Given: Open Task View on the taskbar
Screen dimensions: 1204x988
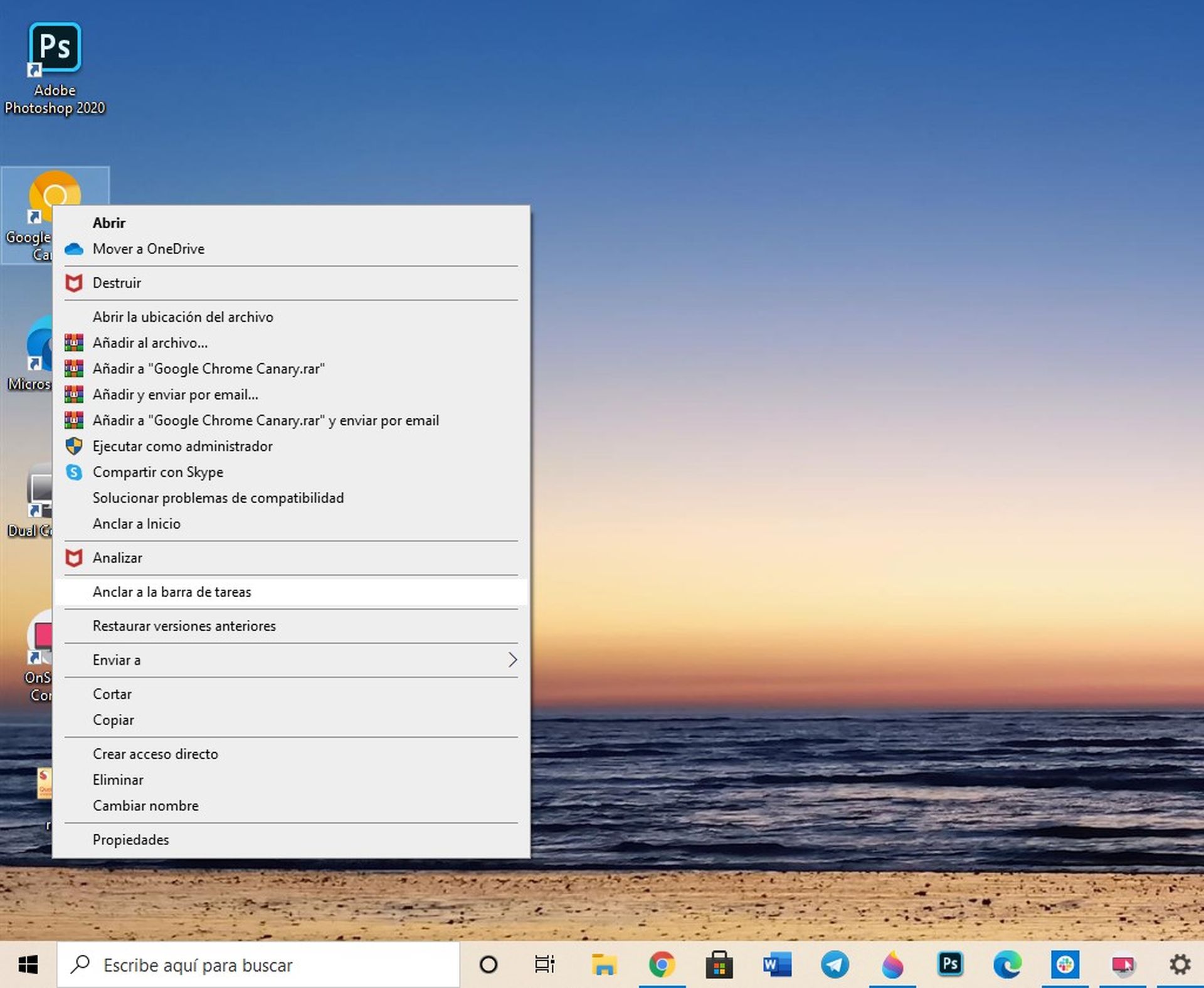Looking at the screenshot, I should pyautogui.click(x=545, y=965).
